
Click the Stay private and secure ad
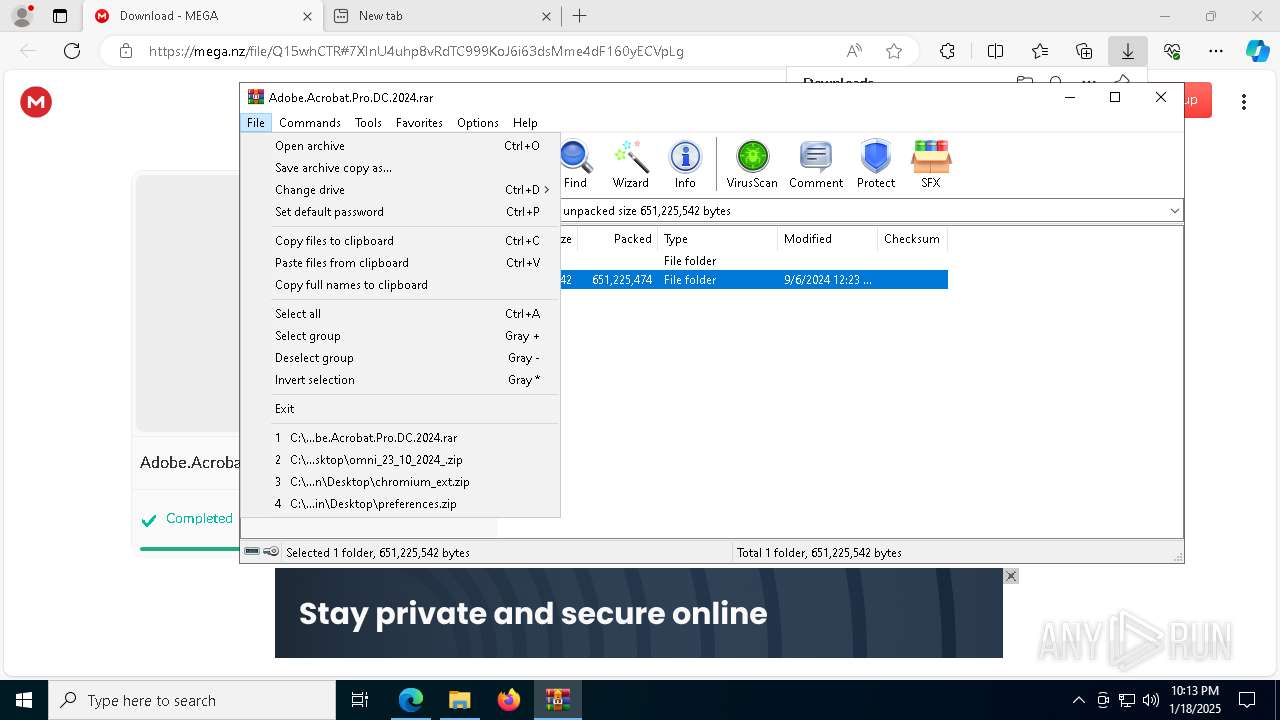pyautogui.click(x=638, y=613)
